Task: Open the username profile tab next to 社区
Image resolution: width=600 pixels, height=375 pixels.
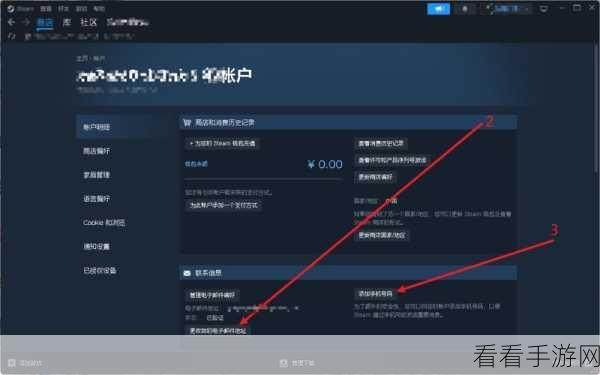Action: coord(127,23)
